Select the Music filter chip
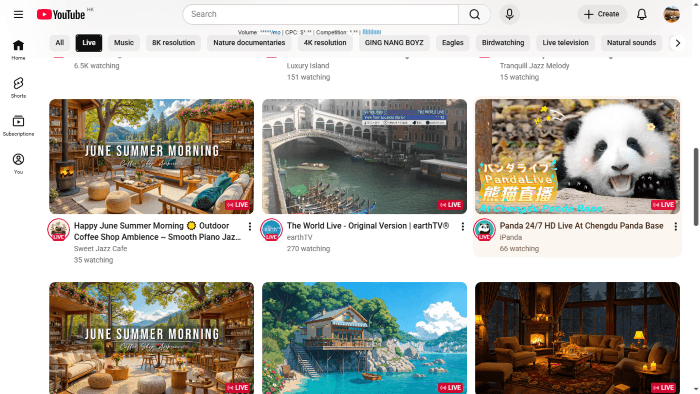Image resolution: width=700 pixels, height=394 pixels. coord(124,43)
